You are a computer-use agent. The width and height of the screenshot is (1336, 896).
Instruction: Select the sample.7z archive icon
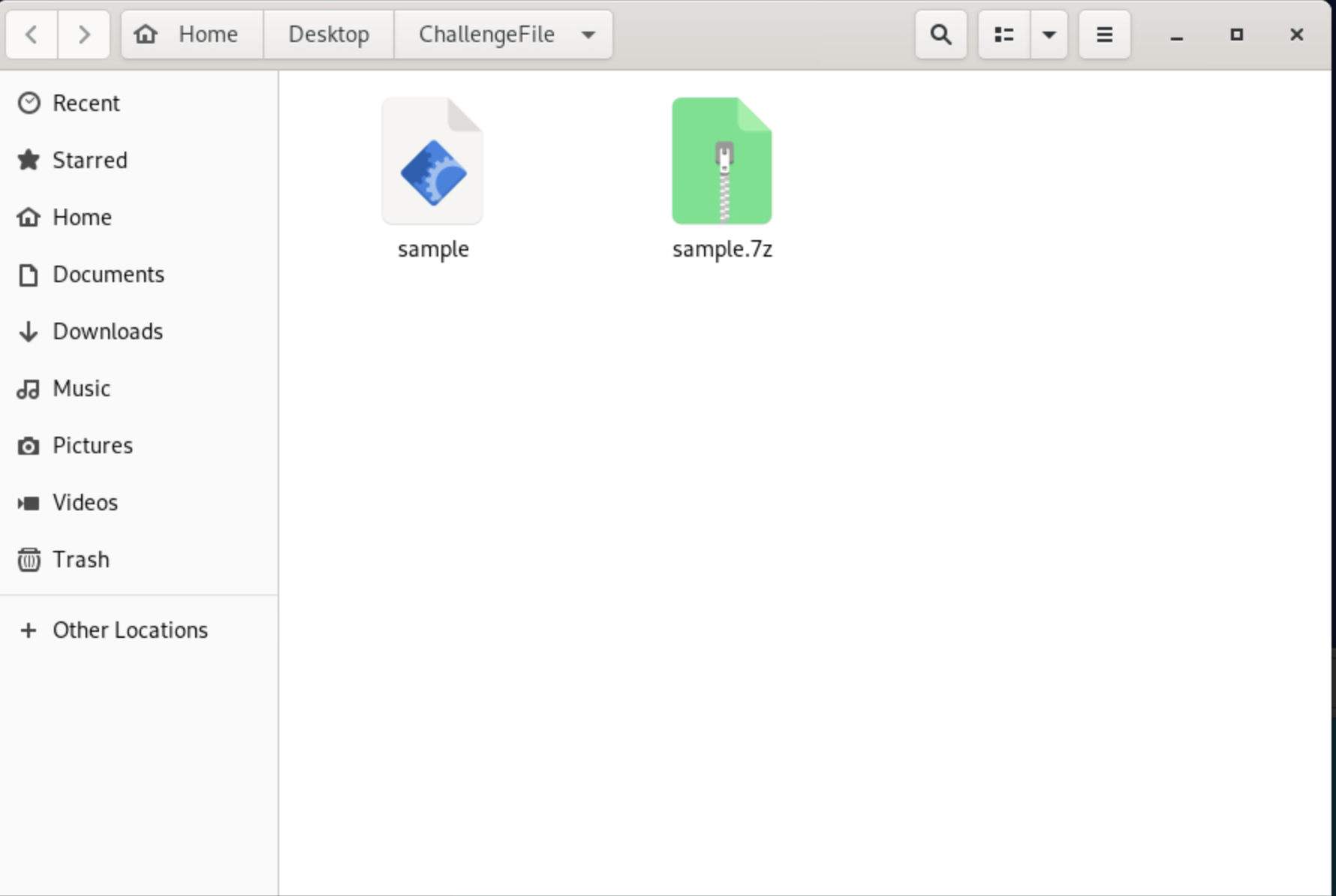[721, 161]
